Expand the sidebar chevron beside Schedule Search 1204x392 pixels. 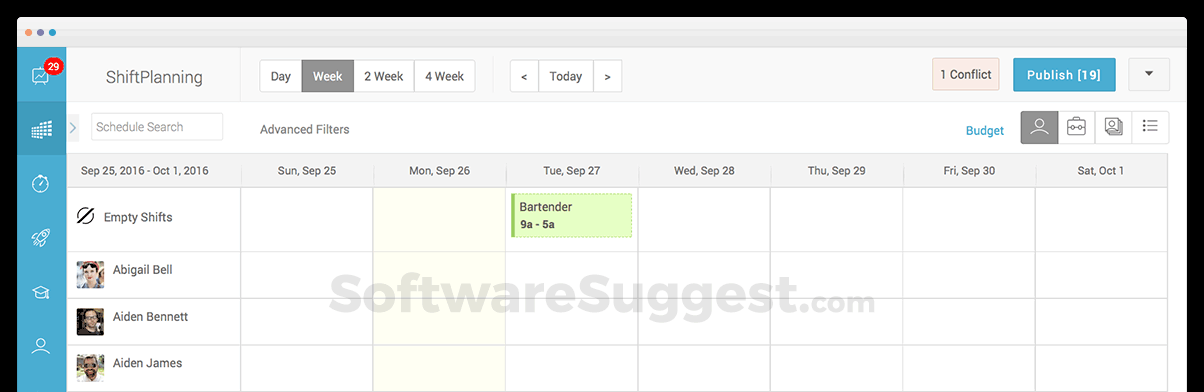tap(74, 127)
